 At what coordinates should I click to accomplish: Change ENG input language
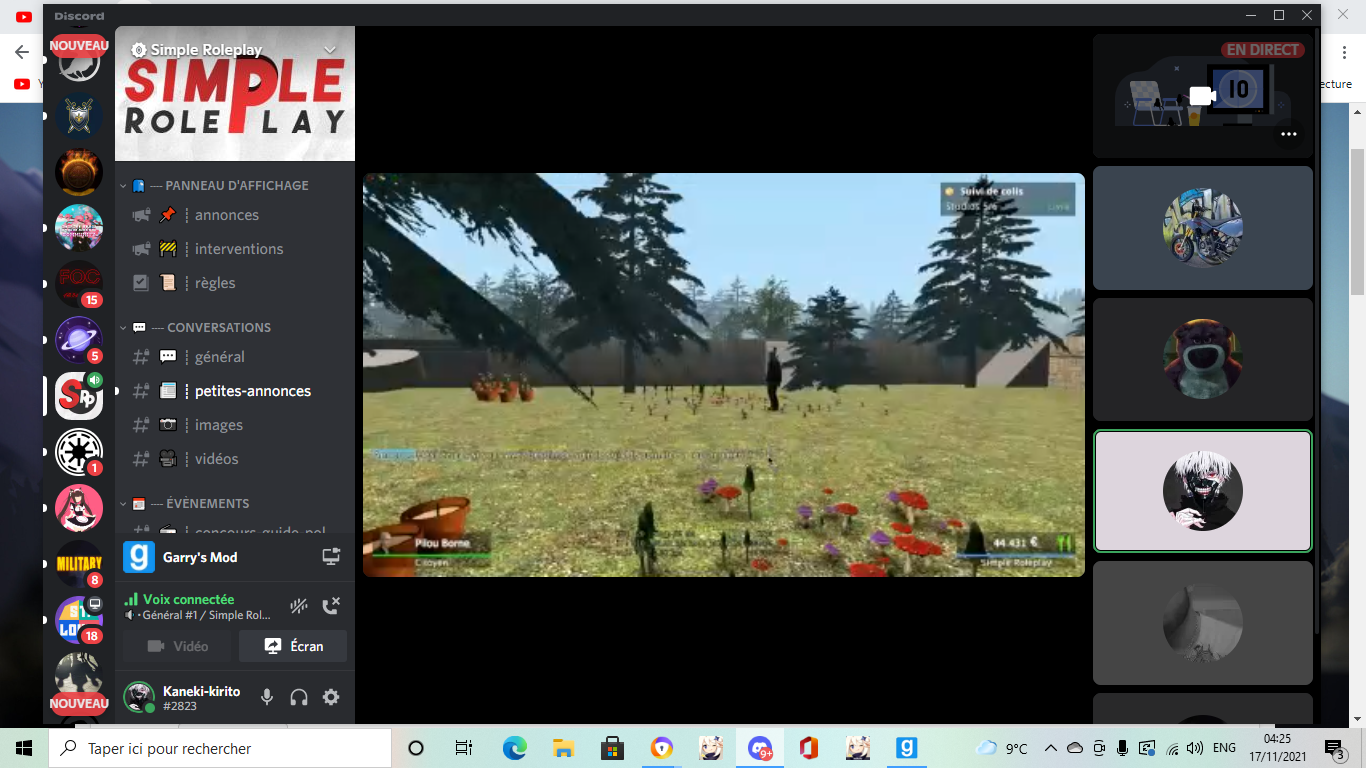coord(1224,748)
